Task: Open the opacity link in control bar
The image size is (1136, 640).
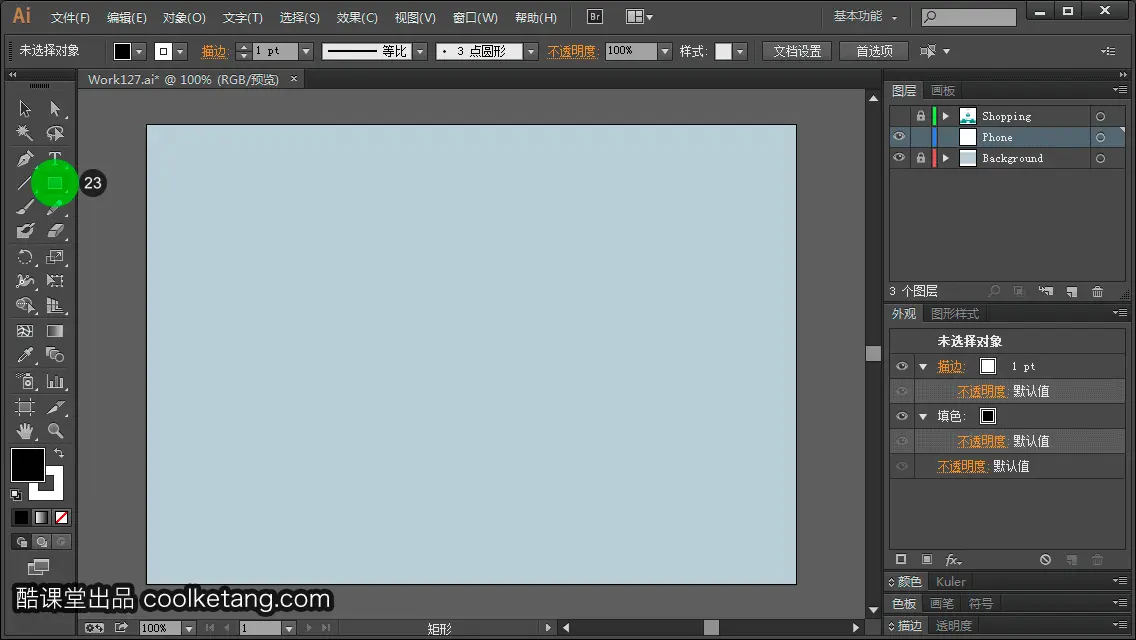Action: [x=572, y=51]
